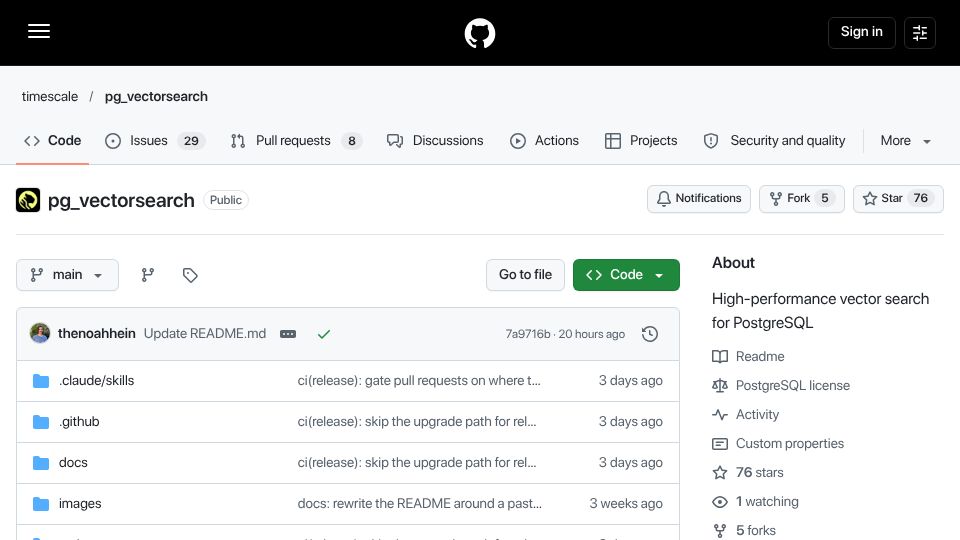Open the main branch selector dropdown
960x540 pixels.
pos(67,275)
